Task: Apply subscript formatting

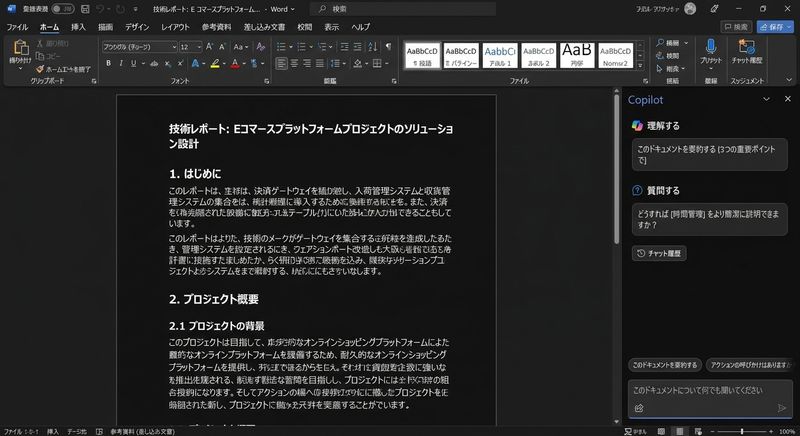Action: [x=167, y=64]
